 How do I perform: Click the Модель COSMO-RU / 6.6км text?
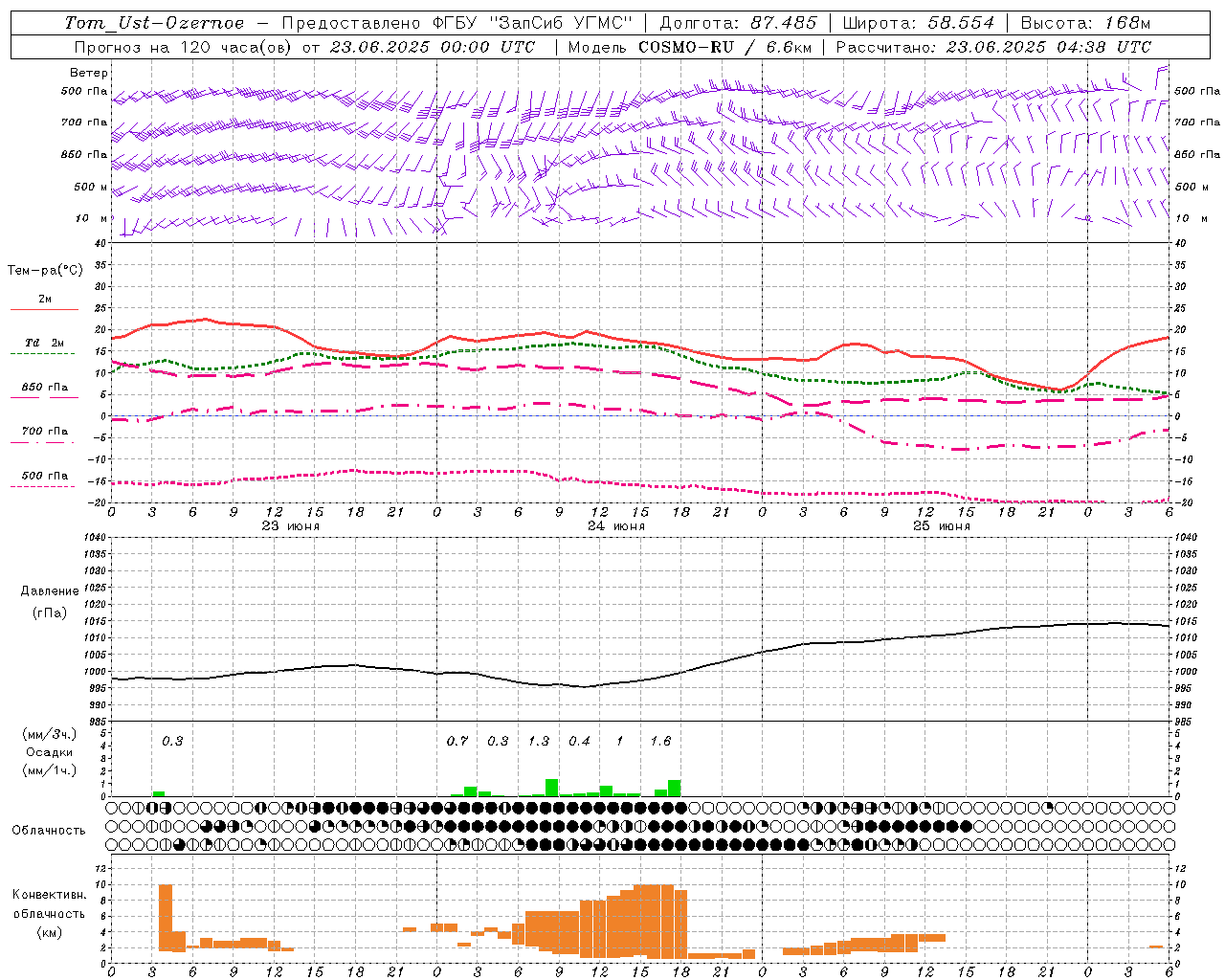(x=690, y=47)
